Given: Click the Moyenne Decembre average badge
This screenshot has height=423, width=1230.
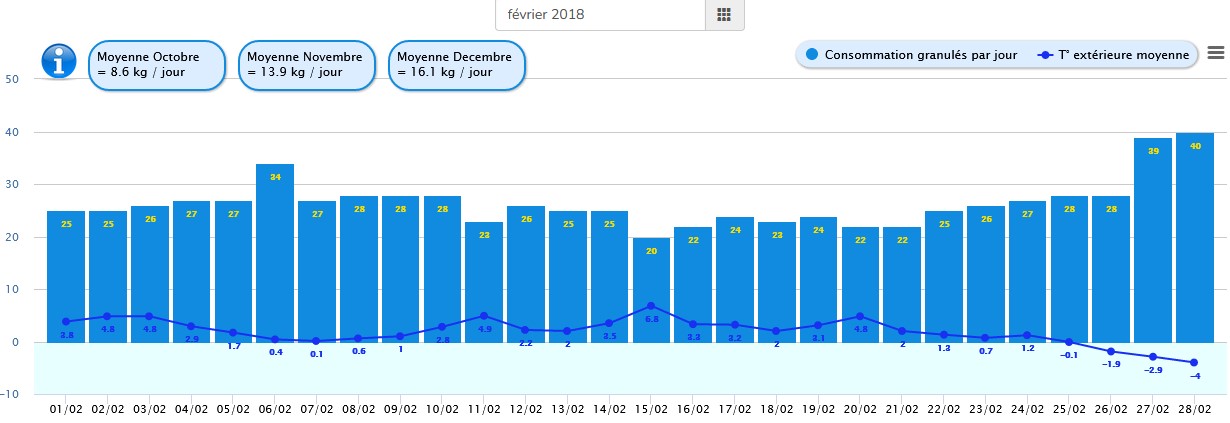Looking at the screenshot, I should (455, 65).
